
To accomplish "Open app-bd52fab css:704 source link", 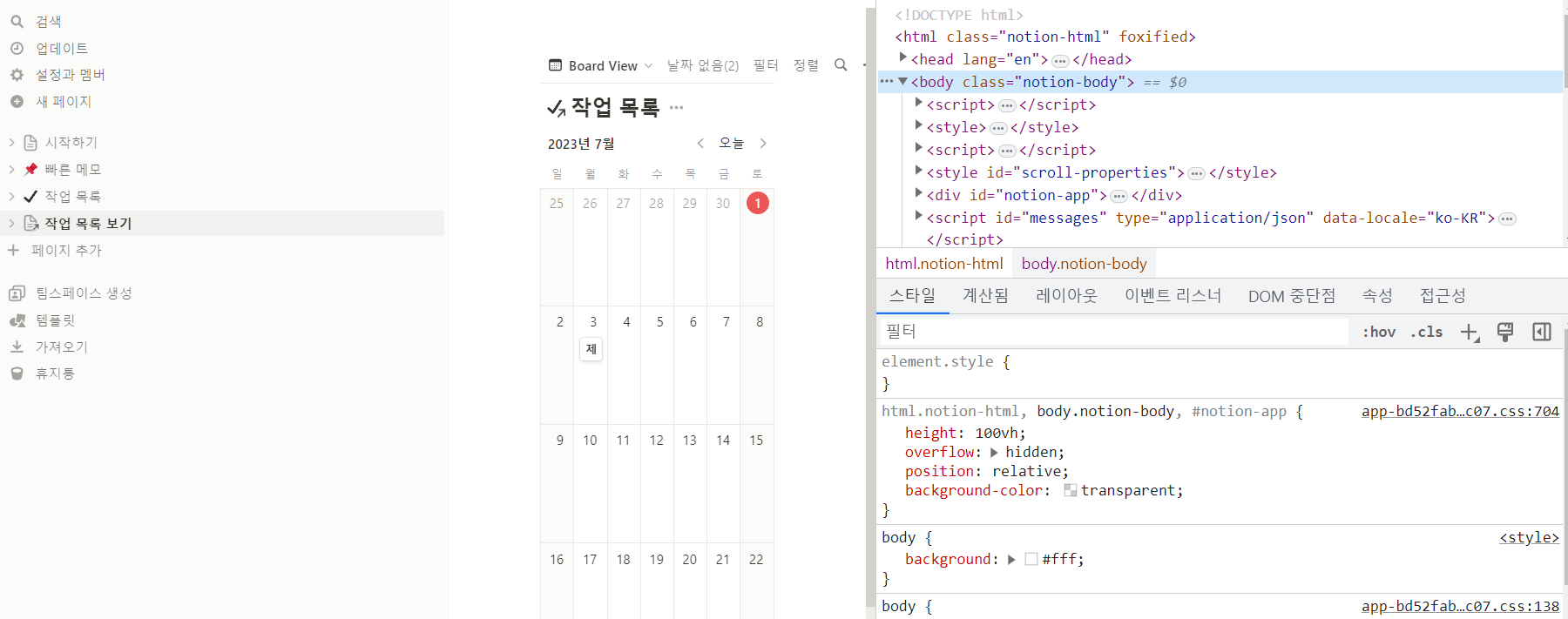I will (1460, 412).
